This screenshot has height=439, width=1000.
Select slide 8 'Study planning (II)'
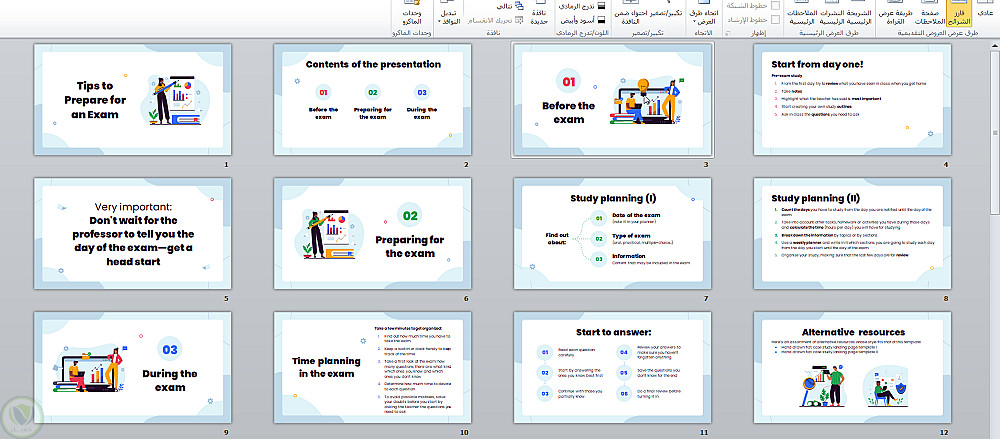(x=852, y=234)
